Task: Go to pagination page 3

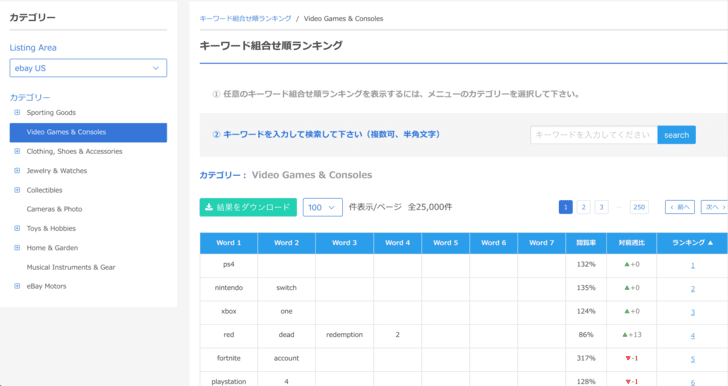Action: [x=601, y=207]
